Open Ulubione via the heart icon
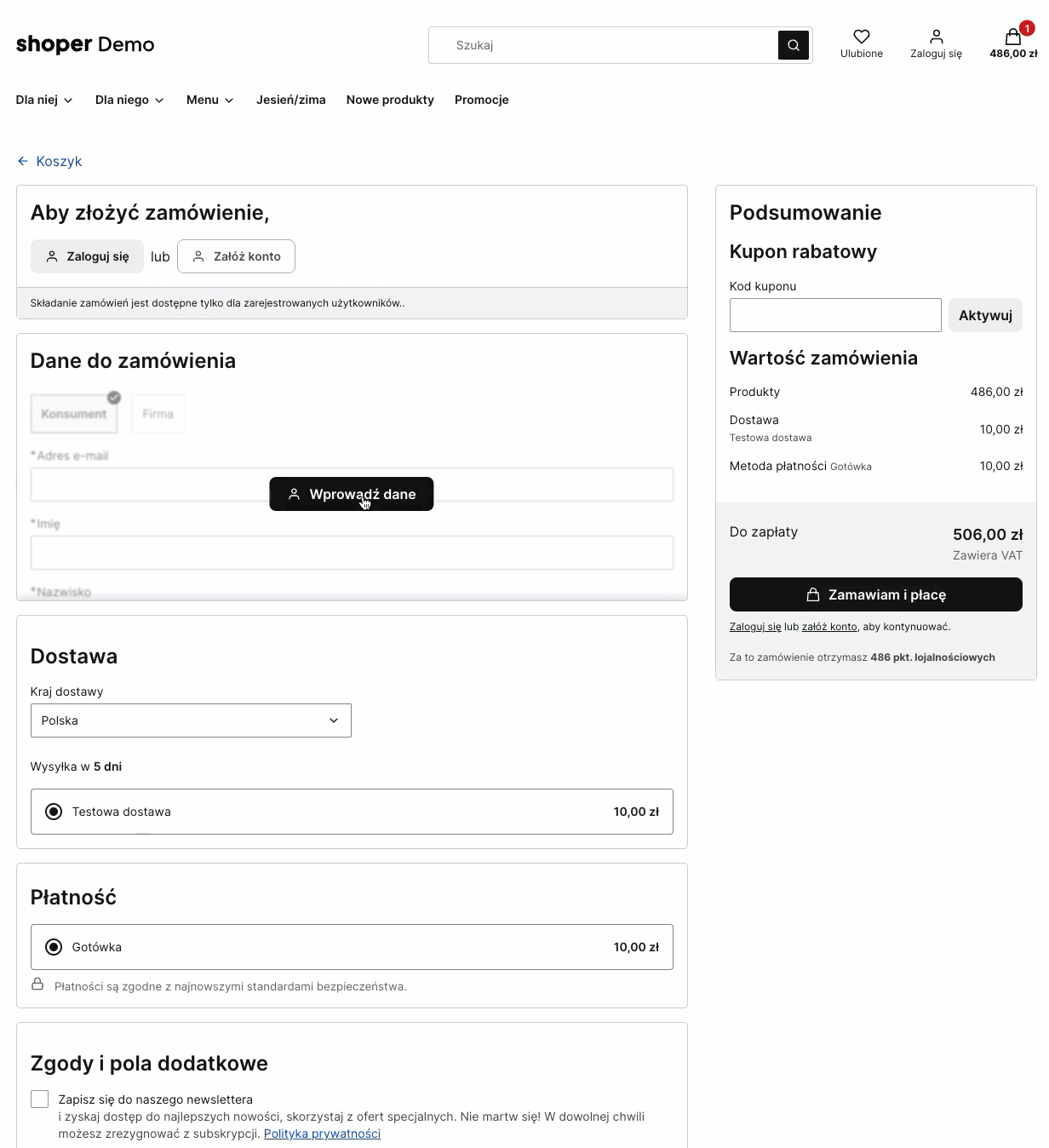The image size is (1049, 1148). pyautogui.click(x=861, y=36)
